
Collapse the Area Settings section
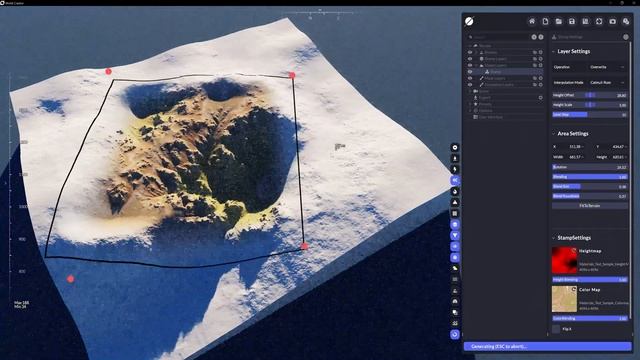pos(553,133)
